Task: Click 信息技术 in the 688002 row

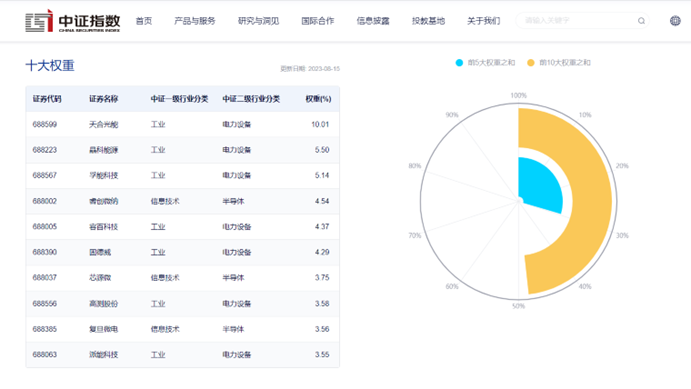Action: point(165,201)
